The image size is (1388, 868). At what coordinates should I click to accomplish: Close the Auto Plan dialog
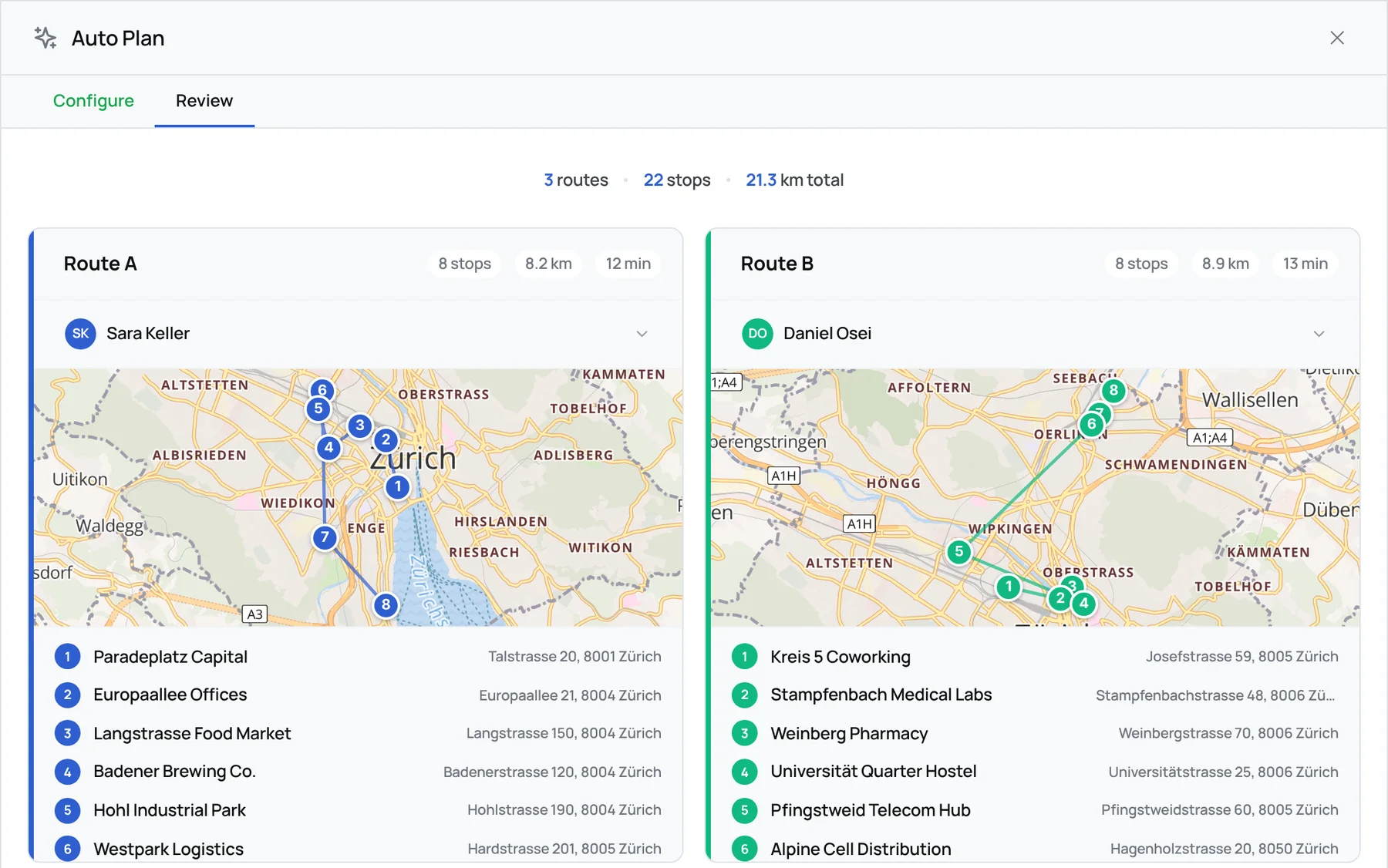pyautogui.click(x=1337, y=38)
